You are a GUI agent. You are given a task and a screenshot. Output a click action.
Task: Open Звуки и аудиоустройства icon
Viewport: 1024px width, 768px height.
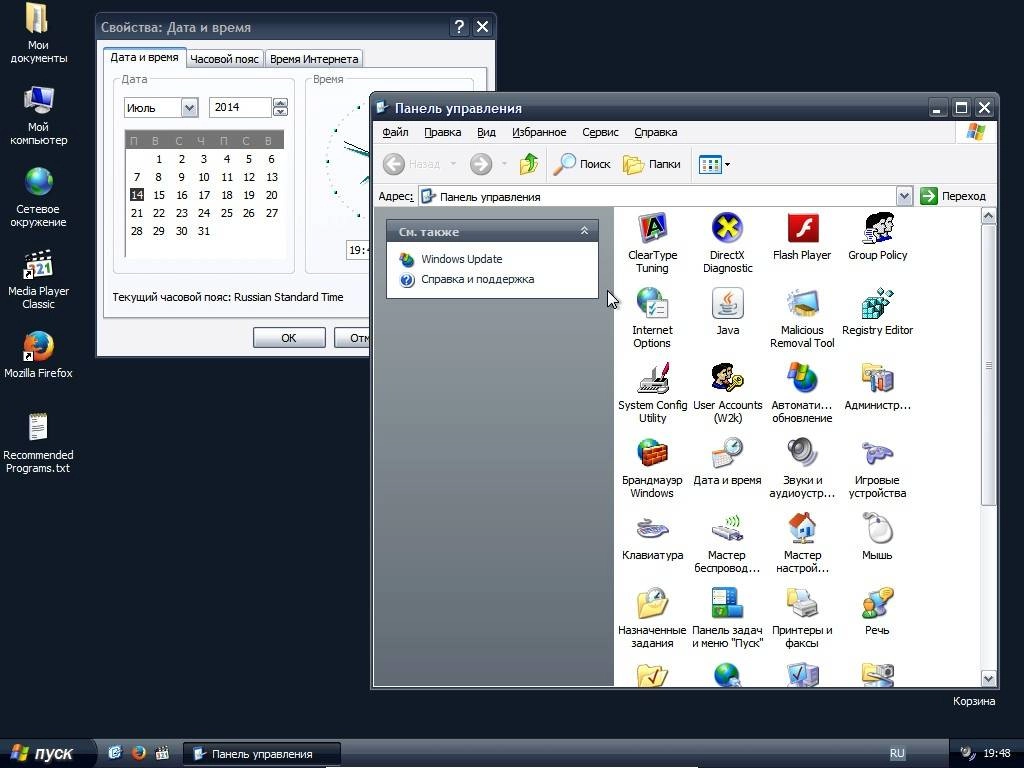pos(802,468)
